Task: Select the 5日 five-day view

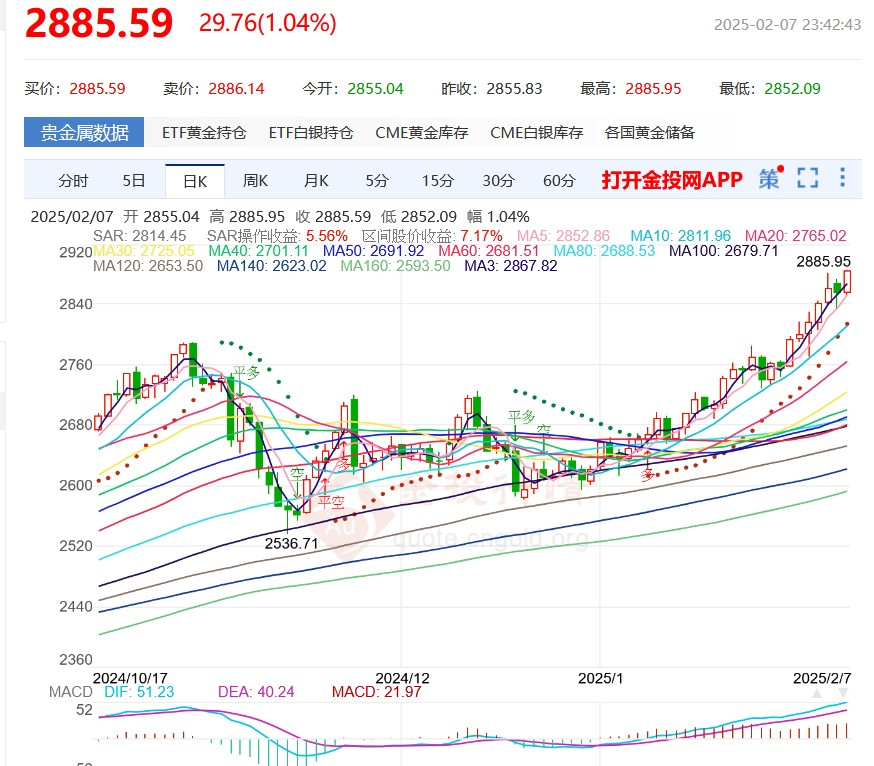Action: coord(134,181)
